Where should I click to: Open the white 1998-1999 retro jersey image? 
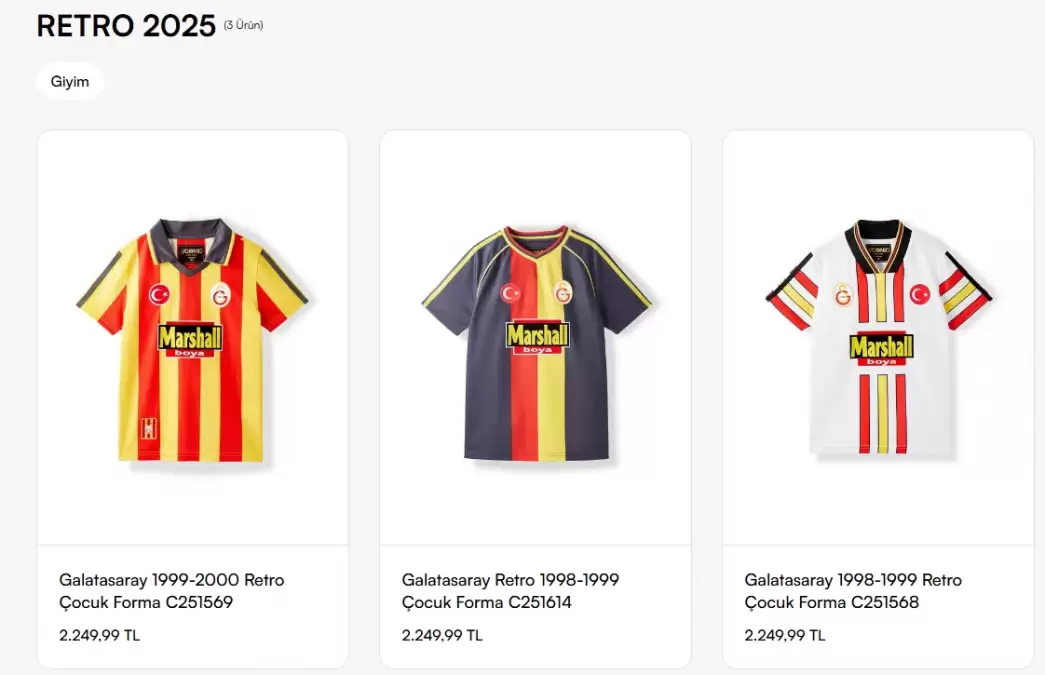[878, 340]
